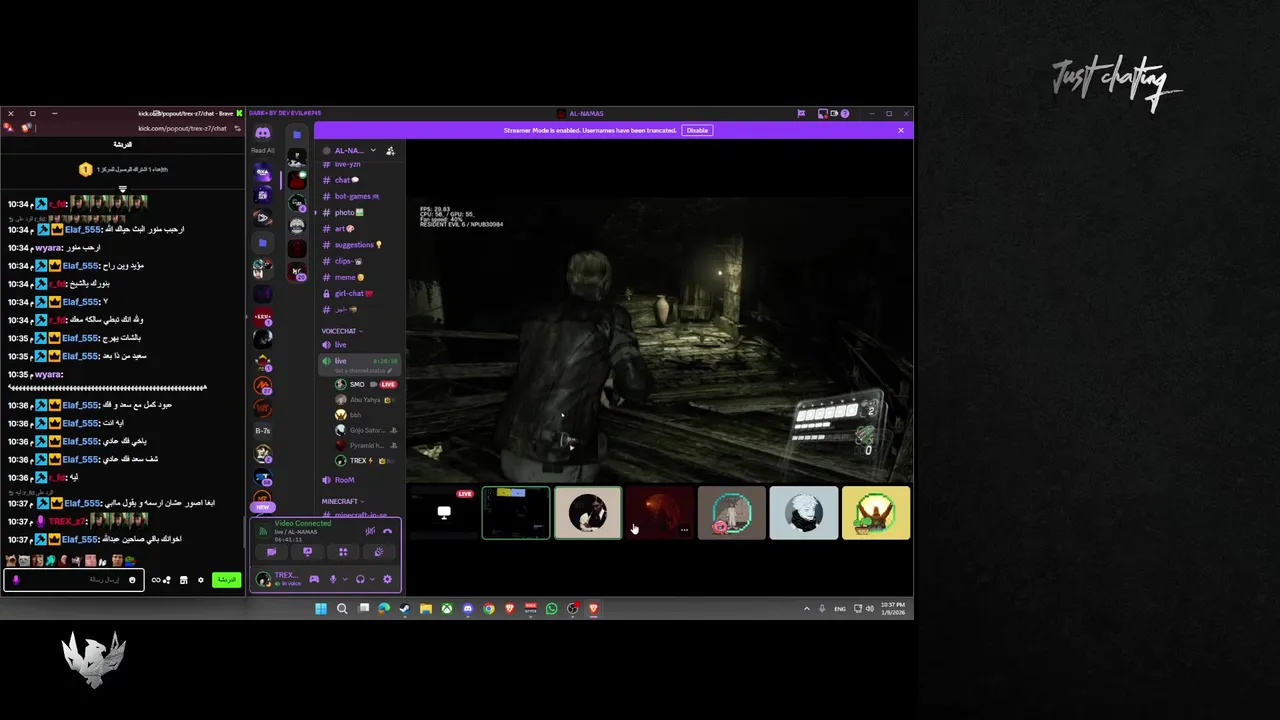Click Discord help icon in title bar
Screen dimensions: 1280x720
click(845, 113)
